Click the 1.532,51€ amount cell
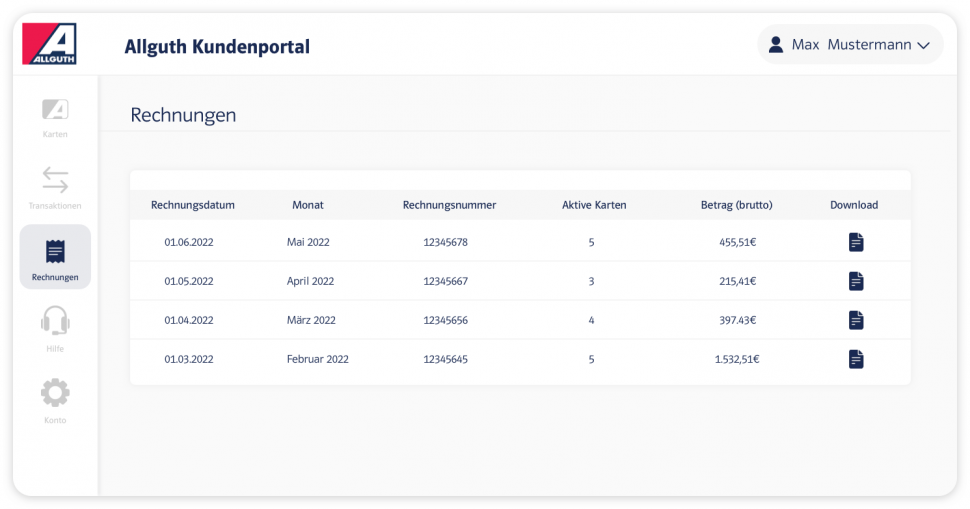970x509 pixels. coord(737,359)
